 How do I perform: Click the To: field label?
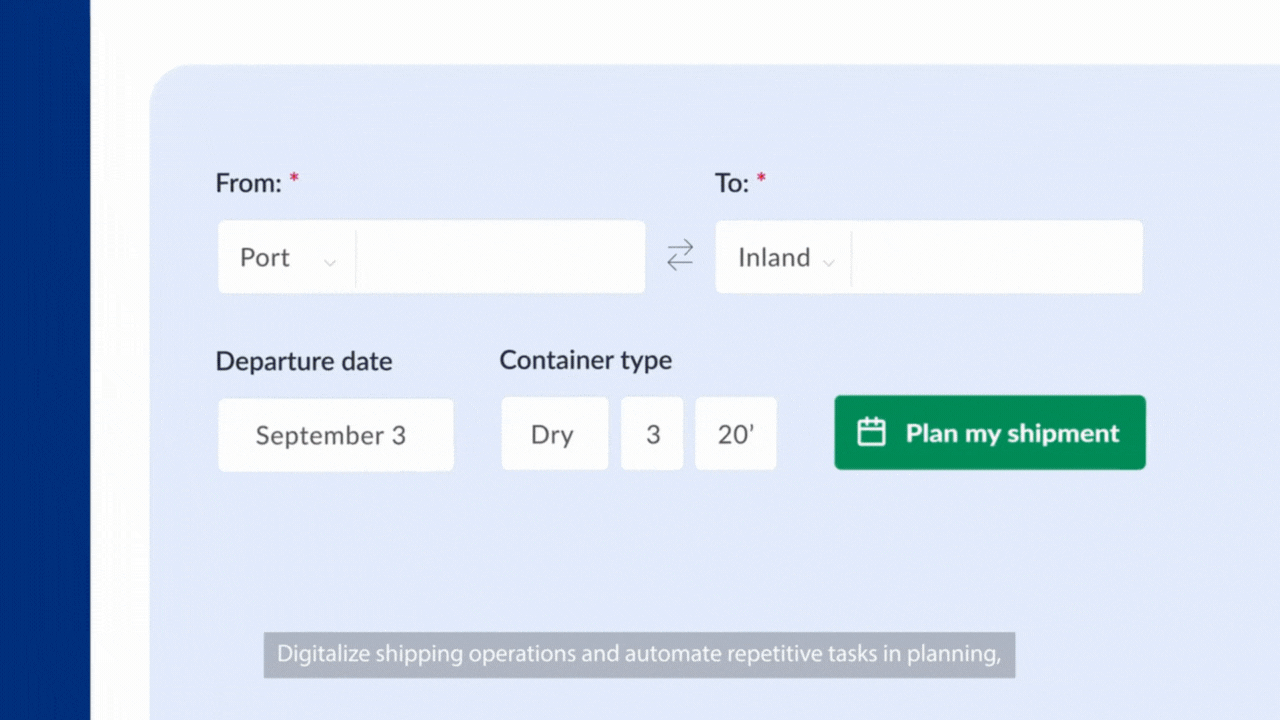[x=732, y=183]
